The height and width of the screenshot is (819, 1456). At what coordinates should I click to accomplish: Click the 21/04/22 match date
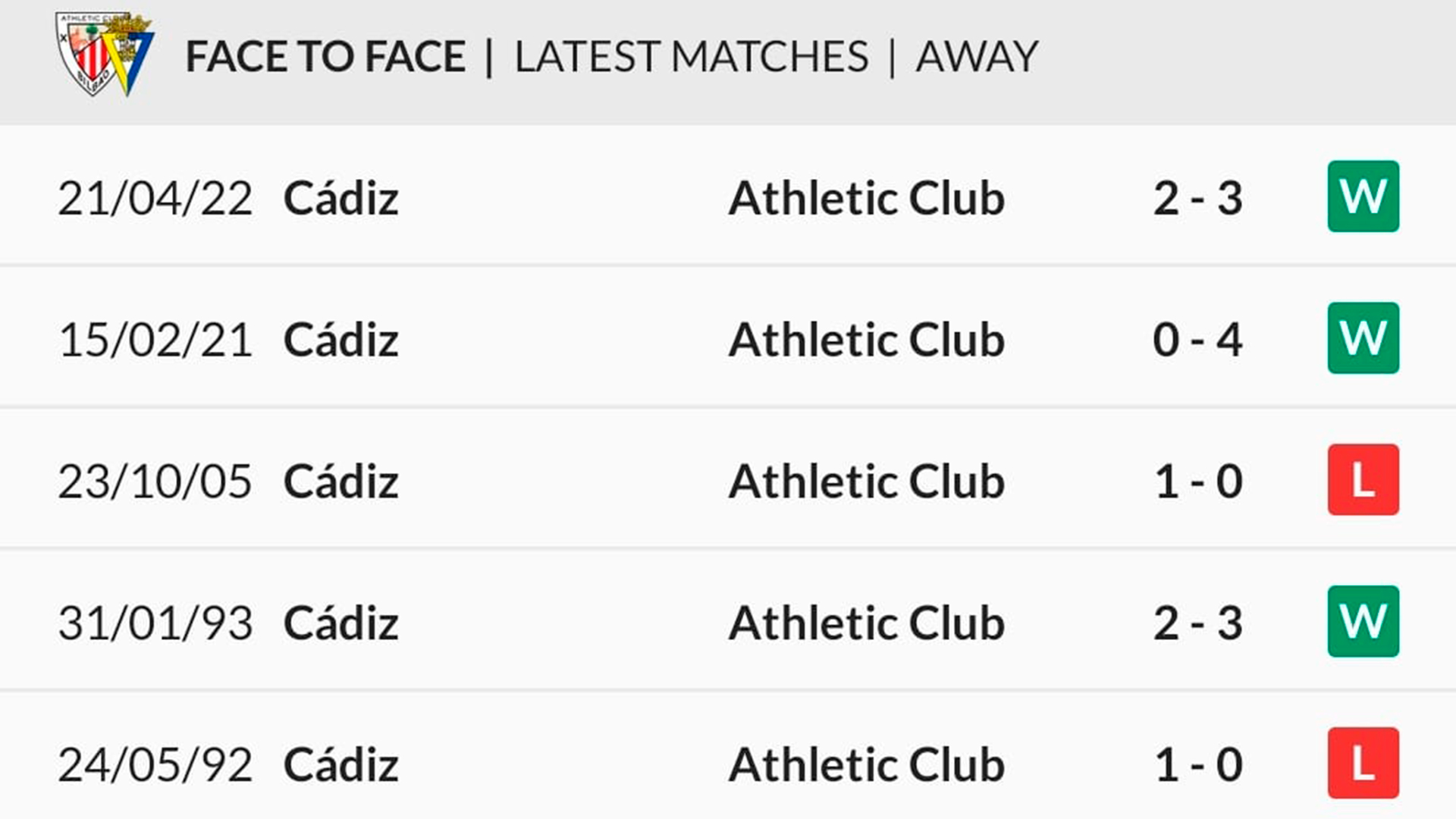155,199
